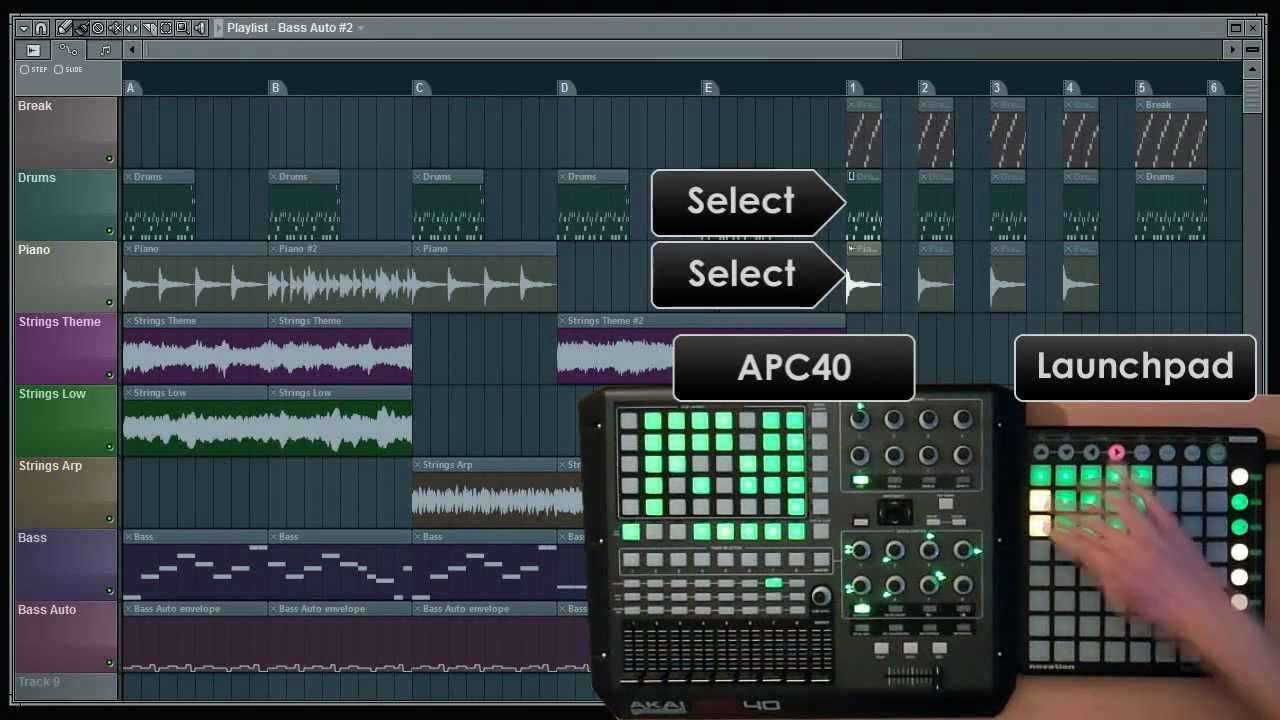
Task: Mute the Break track
Action: pyautogui.click(x=109, y=159)
